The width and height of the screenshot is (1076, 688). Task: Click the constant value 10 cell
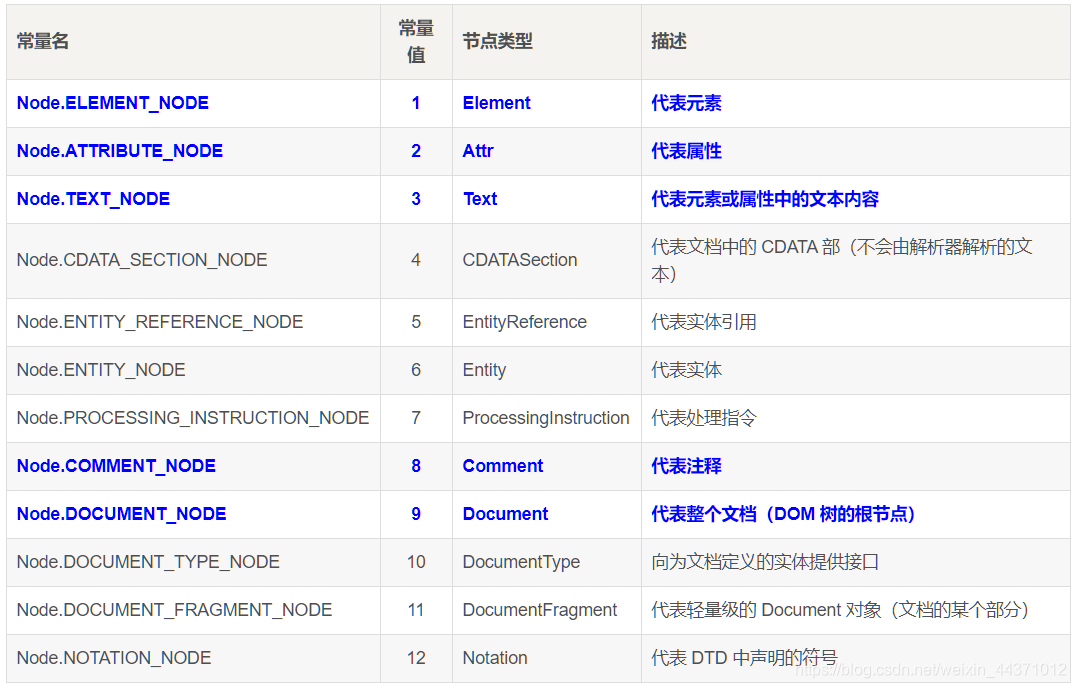(416, 562)
